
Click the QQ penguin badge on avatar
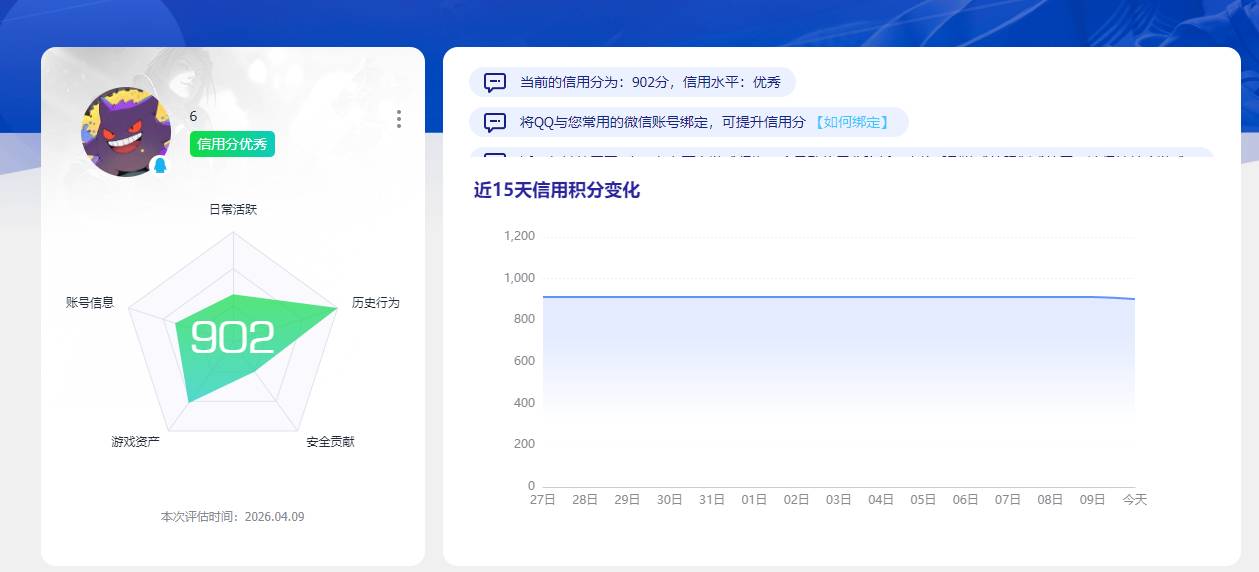click(x=159, y=164)
